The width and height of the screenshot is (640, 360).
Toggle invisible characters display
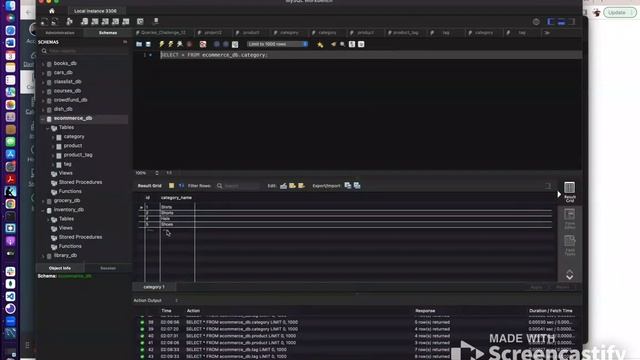click(x=352, y=44)
